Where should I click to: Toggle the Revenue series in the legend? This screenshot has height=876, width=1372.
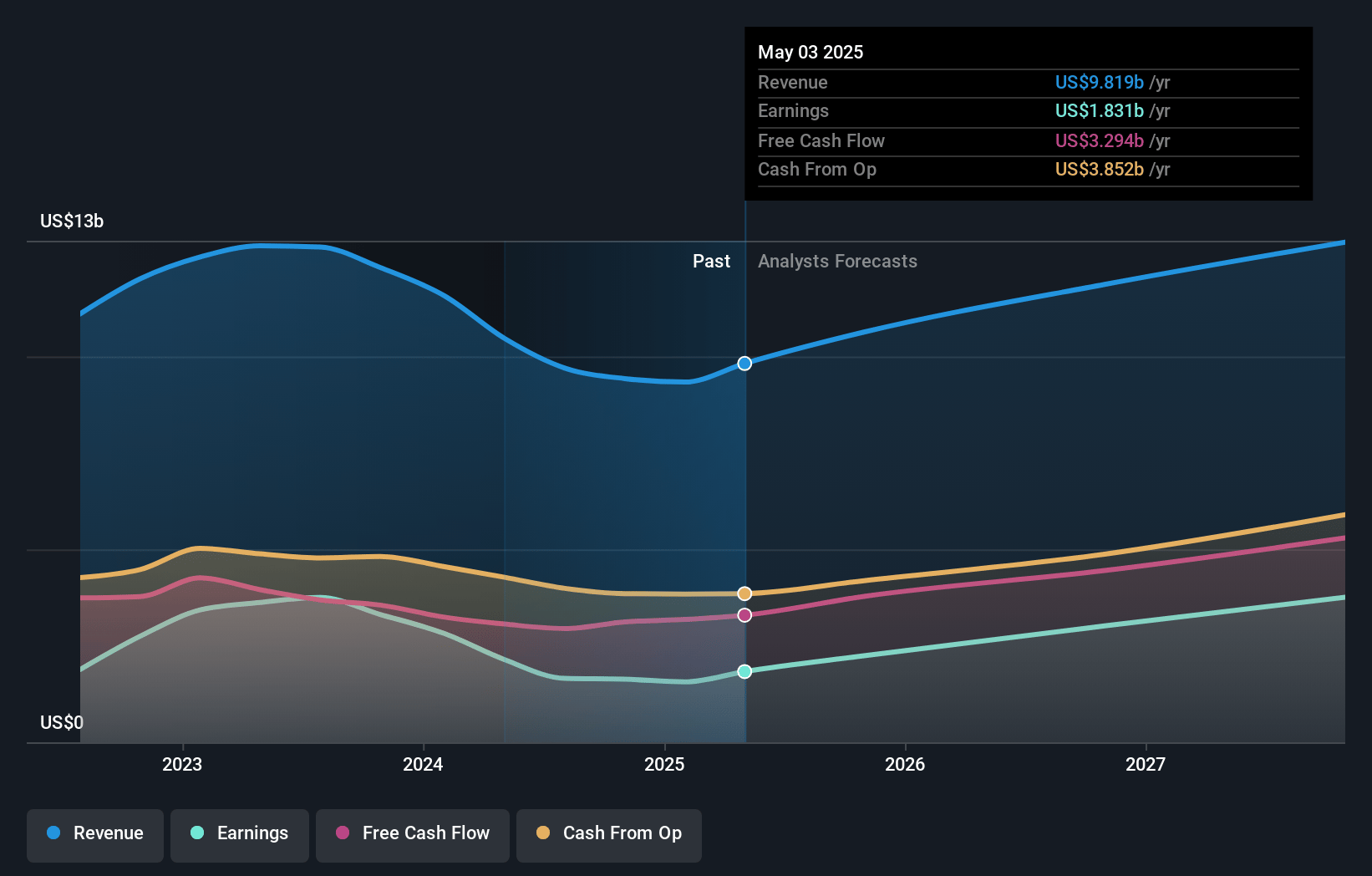(x=95, y=835)
